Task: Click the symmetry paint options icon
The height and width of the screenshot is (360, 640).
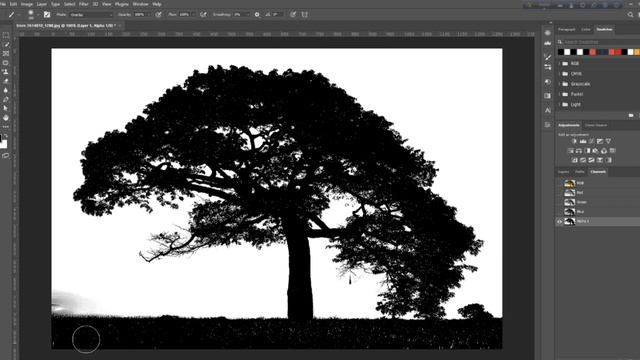Action: coord(304,14)
